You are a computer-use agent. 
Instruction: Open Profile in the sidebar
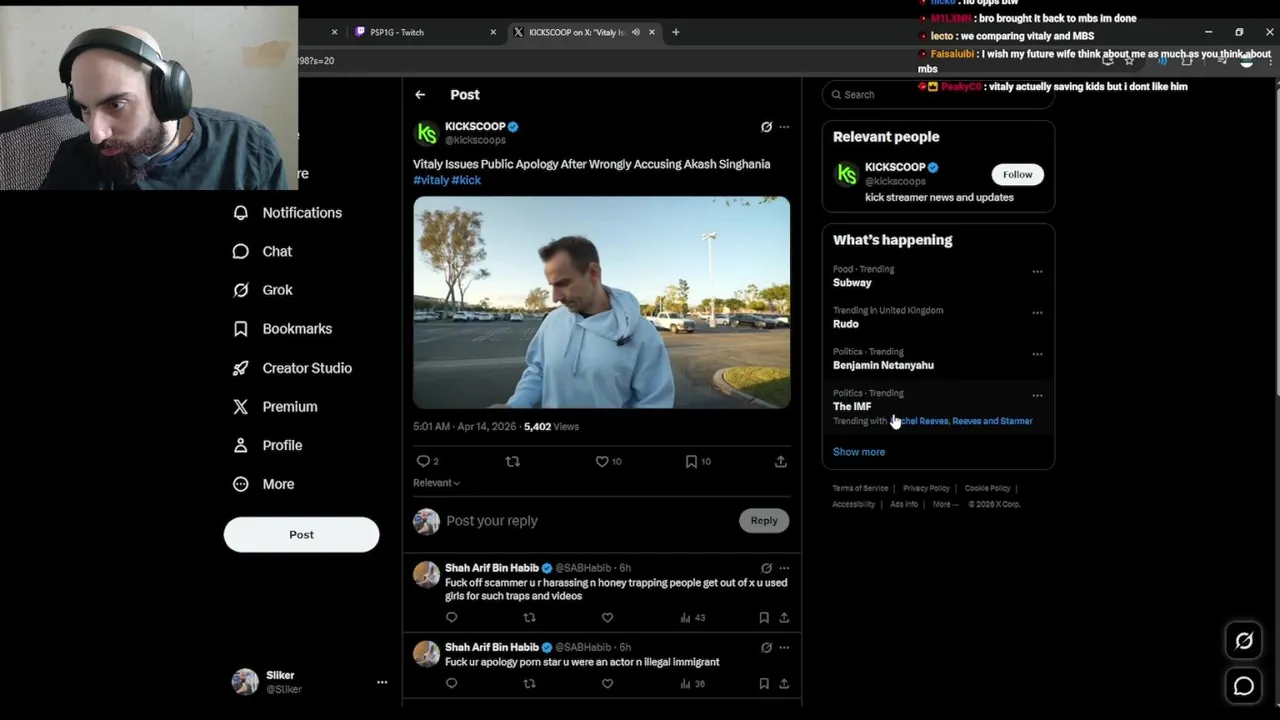(267, 446)
